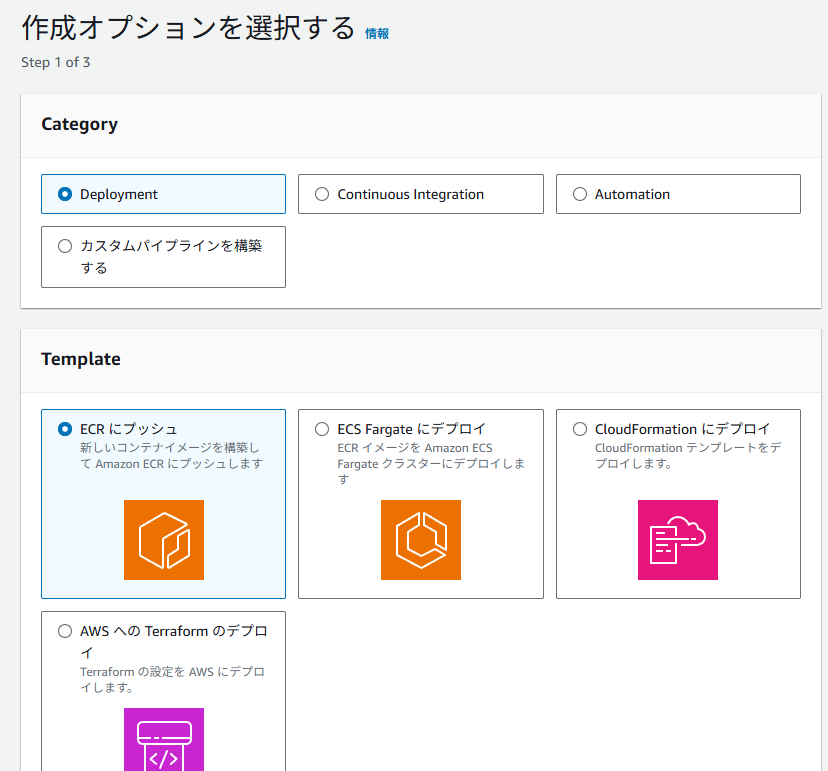Click the ECS Fargate cluster description text
The height and width of the screenshot is (771, 828).
pos(430,464)
